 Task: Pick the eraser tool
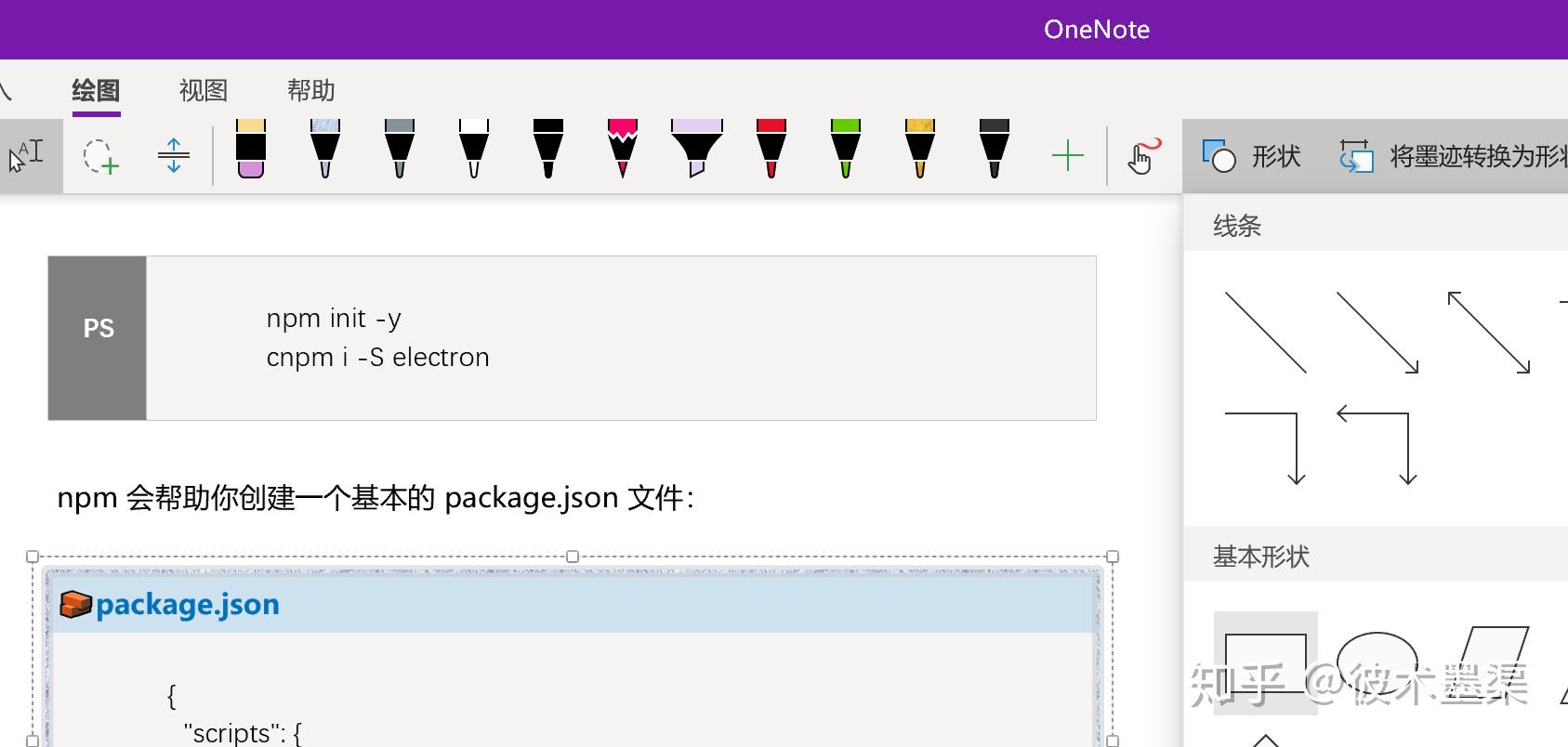[251, 149]
